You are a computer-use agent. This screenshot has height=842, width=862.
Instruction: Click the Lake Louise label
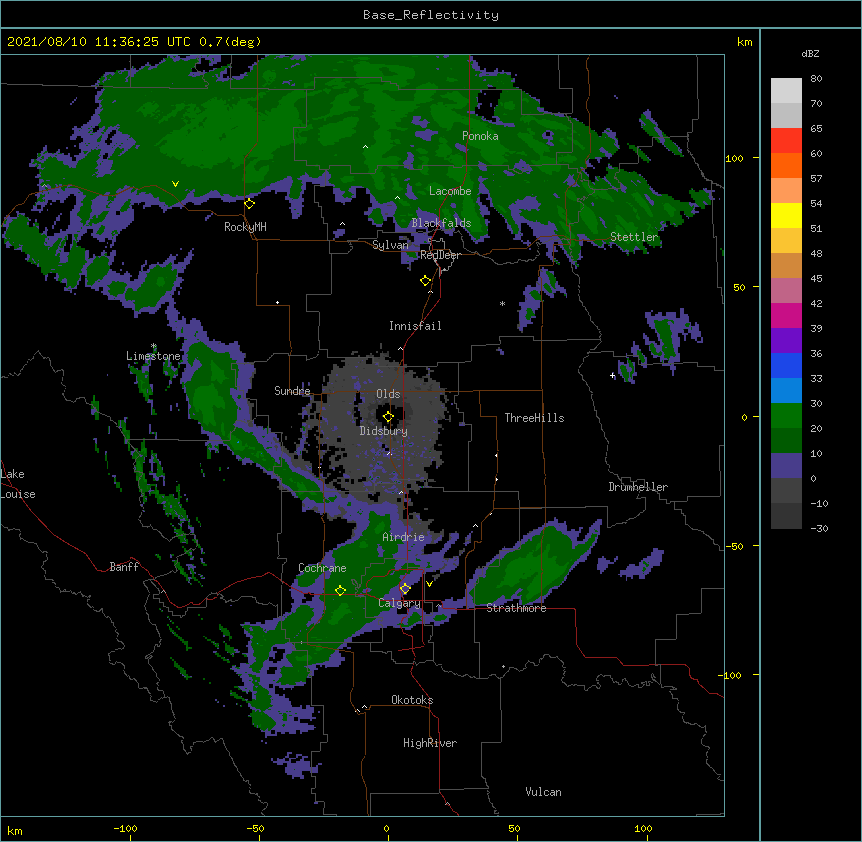[x=18, y=484]
